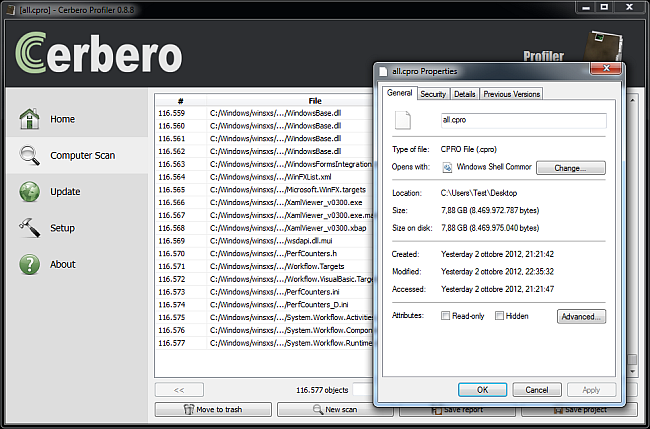Go to previous page with << button
The height and width of the screenshot is (429, 650).
(x=179, y=390)
